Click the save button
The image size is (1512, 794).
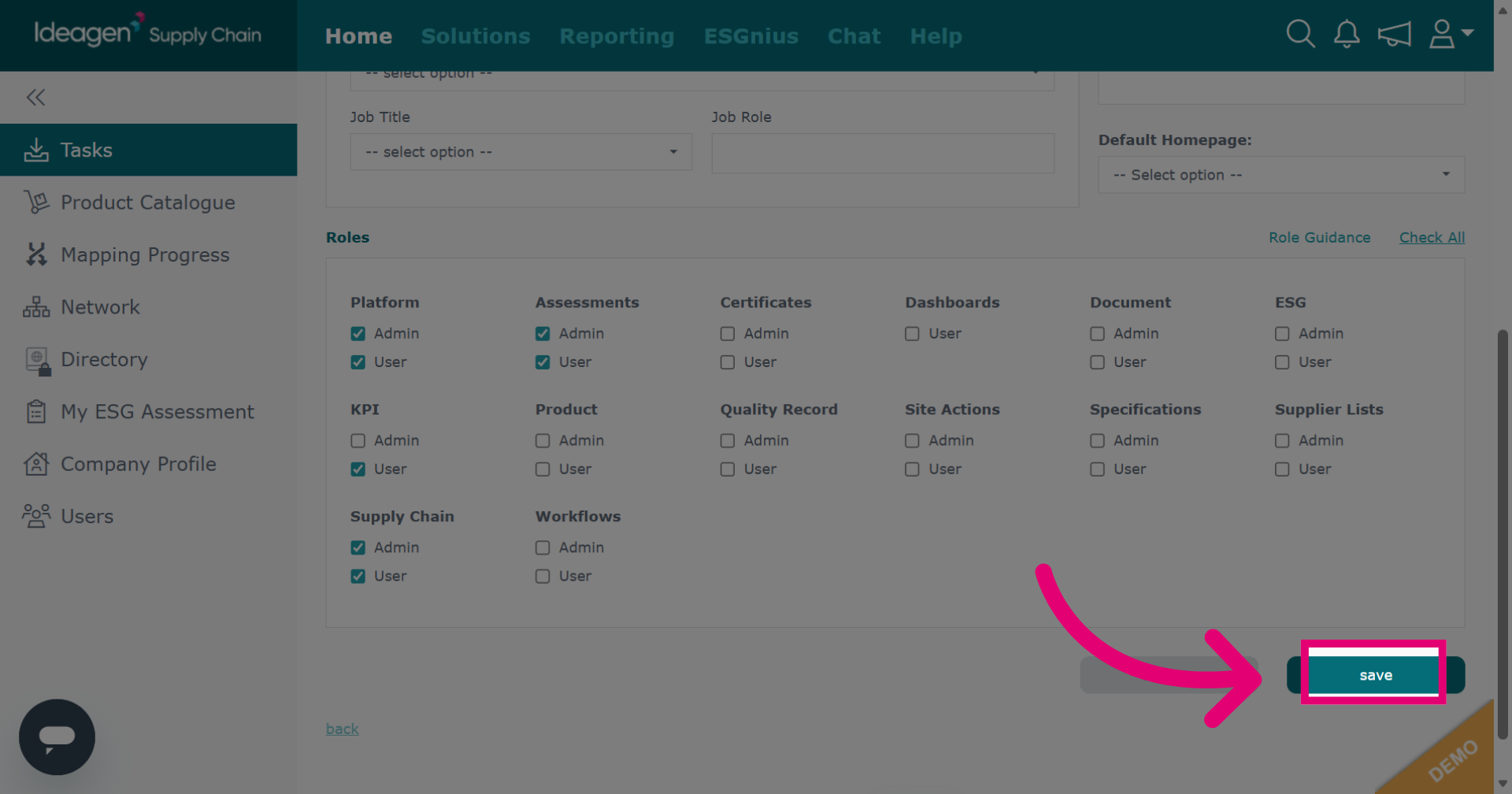pyautogui.click(x=1375, y=675)
